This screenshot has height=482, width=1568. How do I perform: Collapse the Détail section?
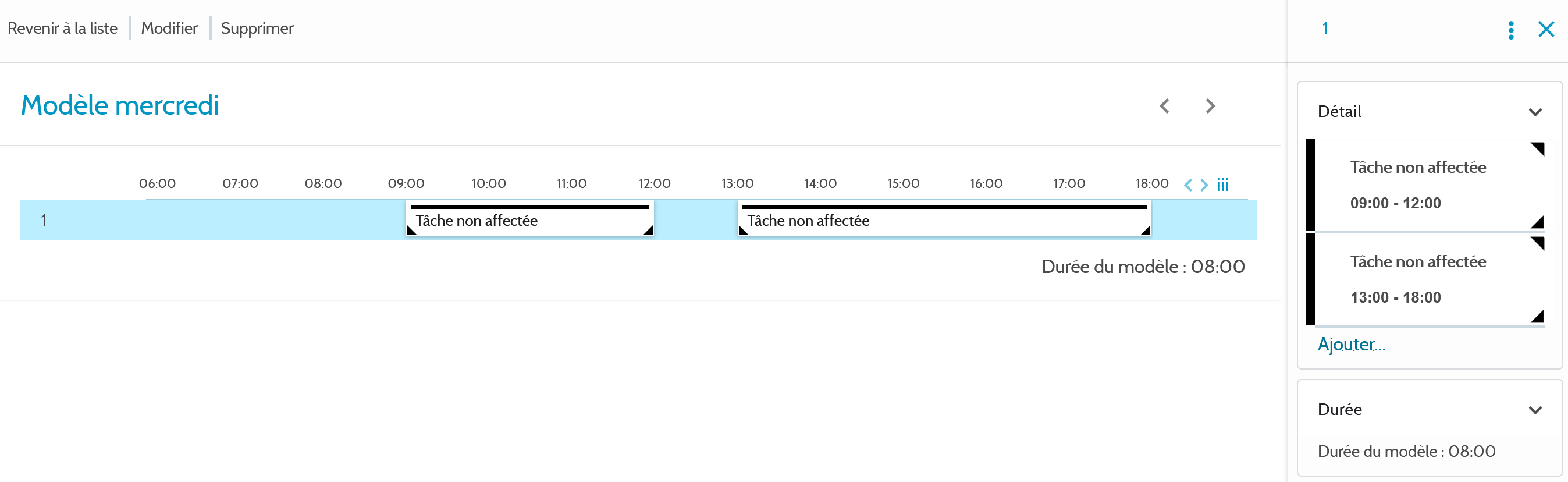coord(1535,112)
